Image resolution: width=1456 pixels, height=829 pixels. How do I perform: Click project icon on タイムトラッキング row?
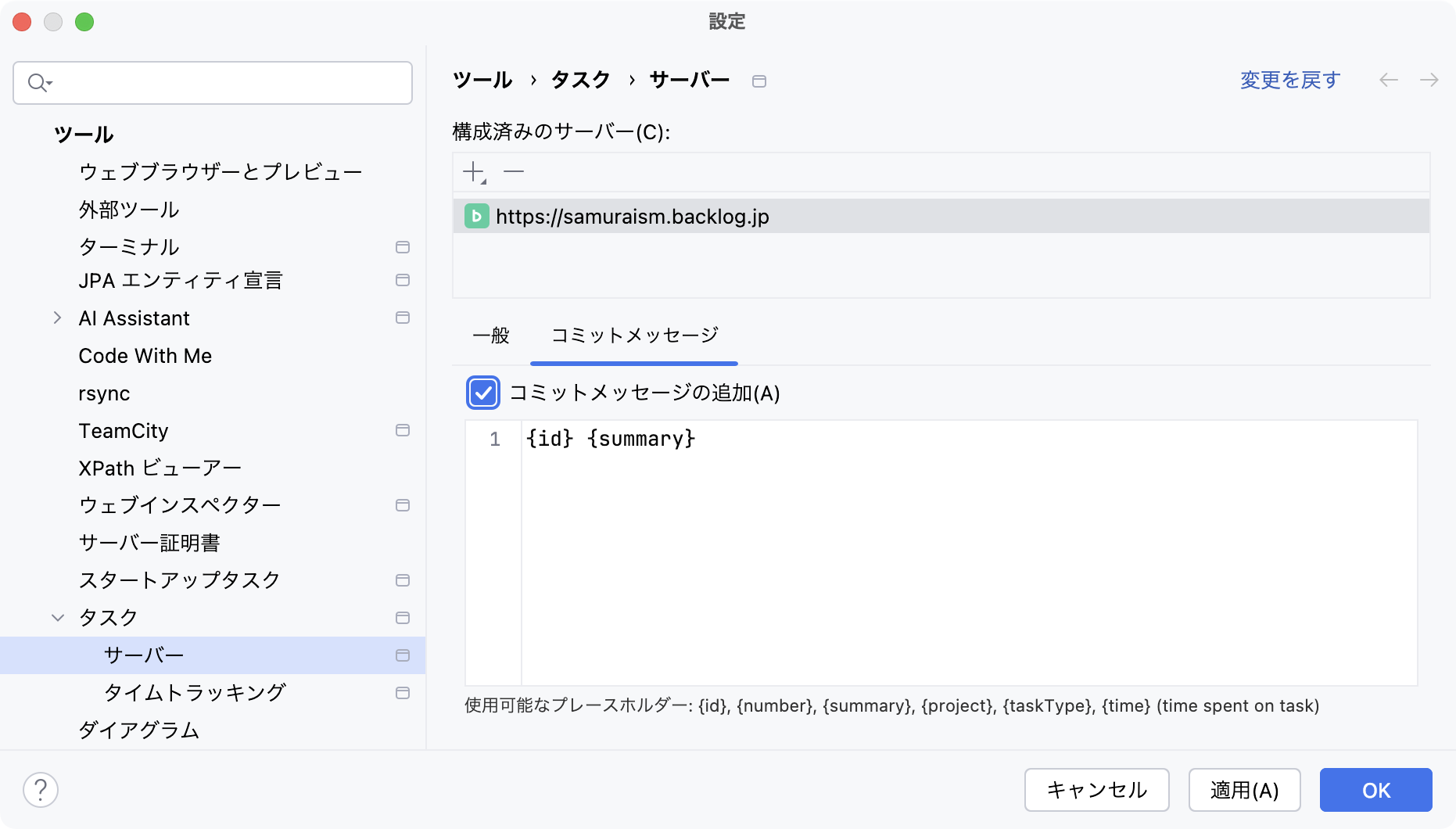pos(403,693)
